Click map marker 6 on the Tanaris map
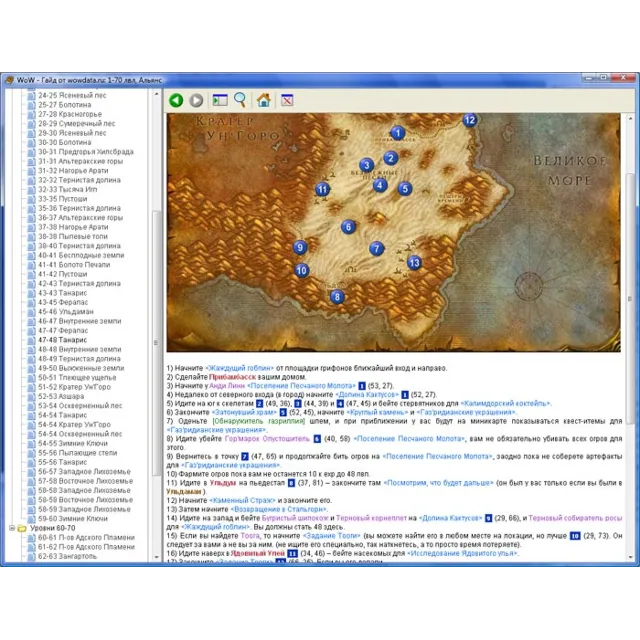The height and width of the screenshot is (640, 640). click(x=348, y=227)
